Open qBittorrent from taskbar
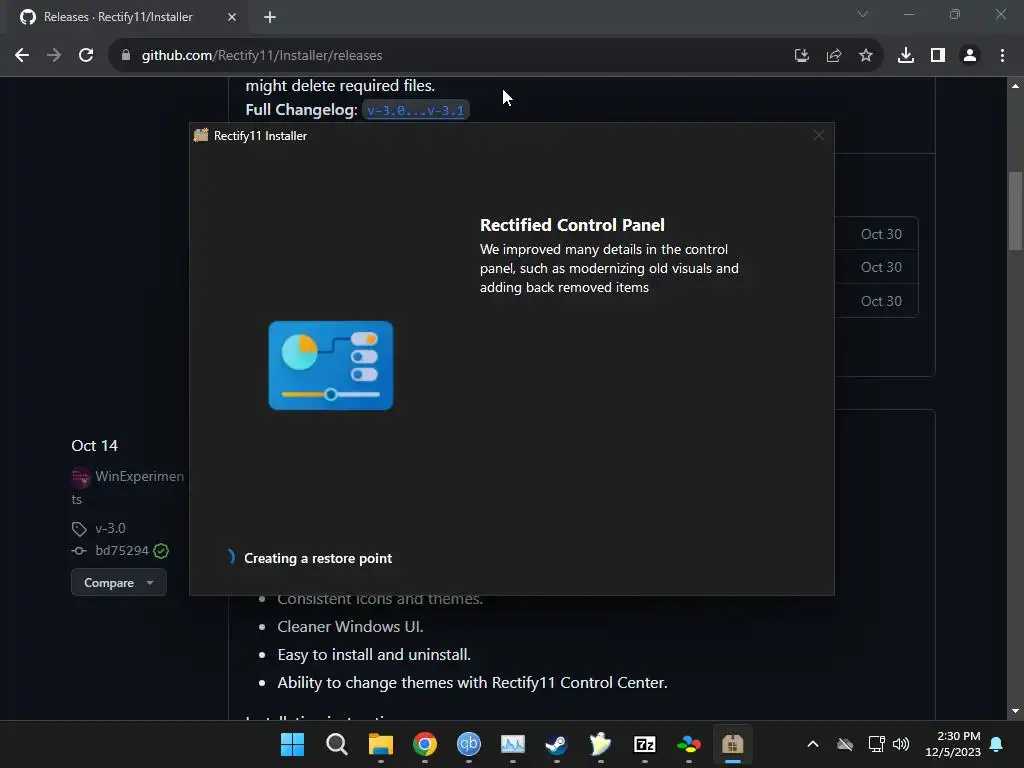The width and height of the screenshot is (1024, 768). click(468, 744)
